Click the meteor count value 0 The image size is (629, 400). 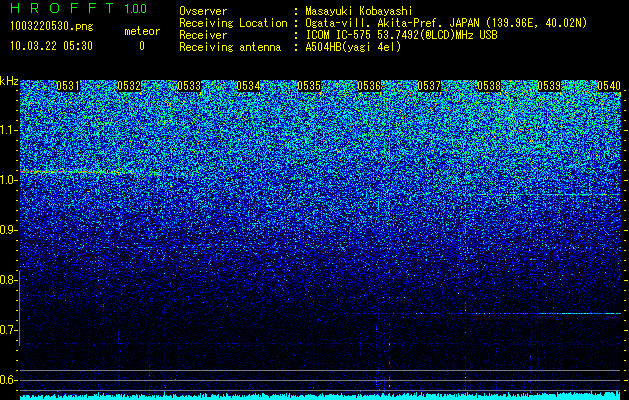pyautogui.click(x=142, y=46)
